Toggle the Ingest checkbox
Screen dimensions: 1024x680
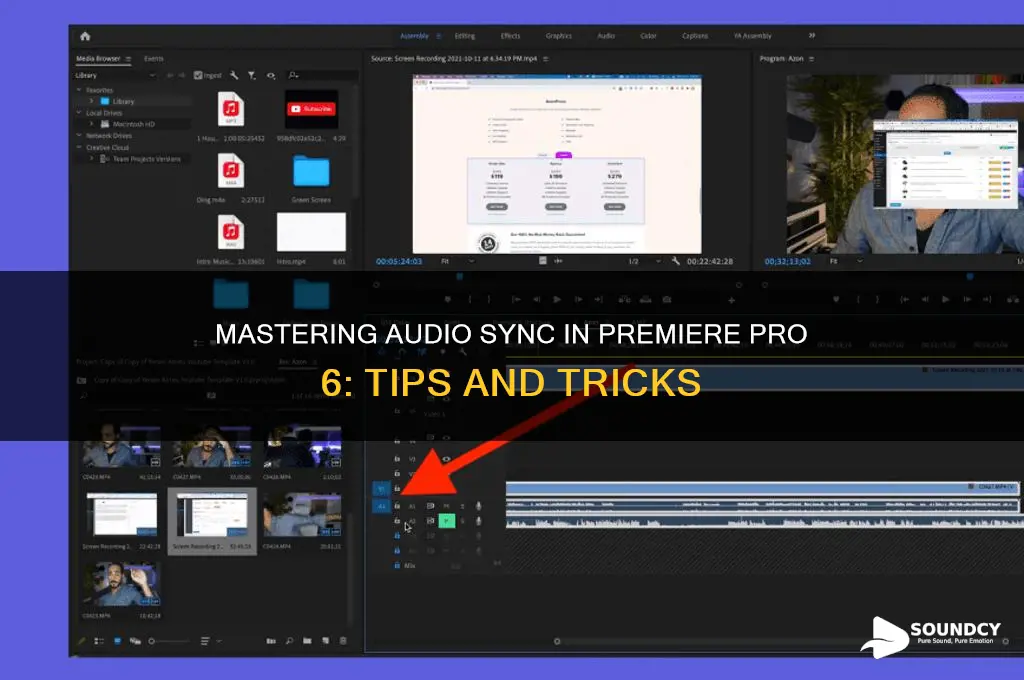(198, 75)
